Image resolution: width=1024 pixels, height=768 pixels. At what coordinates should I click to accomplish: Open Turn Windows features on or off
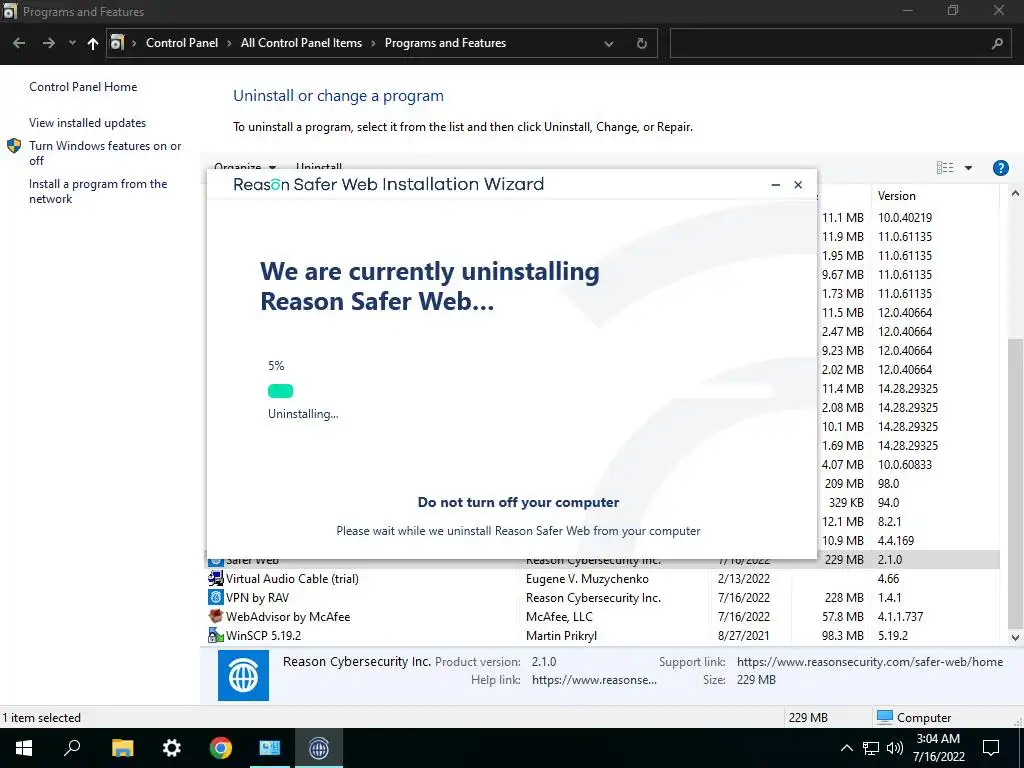pyautogui.click(x=105, y=153)
